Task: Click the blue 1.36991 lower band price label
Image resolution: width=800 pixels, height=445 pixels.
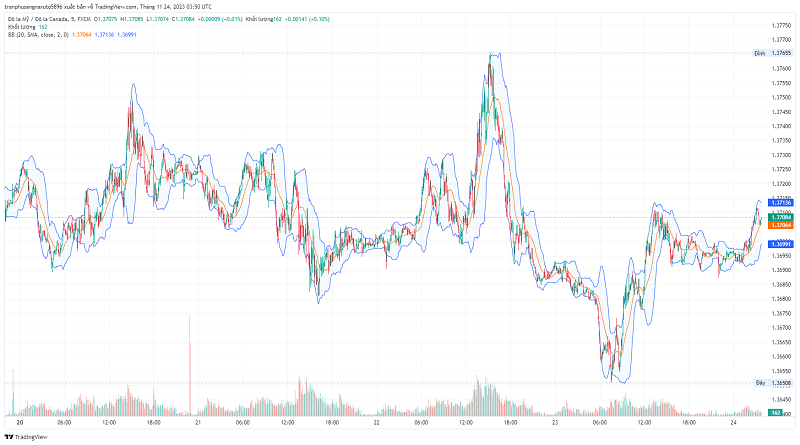Action: point(780,243)
